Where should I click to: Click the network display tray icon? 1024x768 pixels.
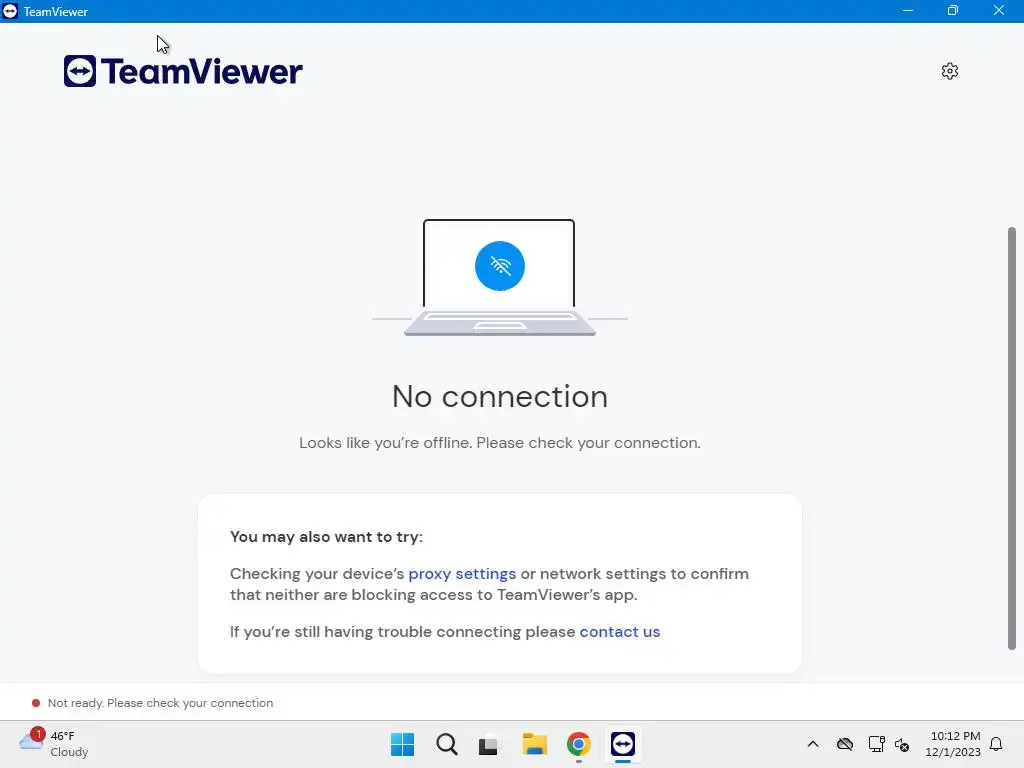[x=876, y=744]
